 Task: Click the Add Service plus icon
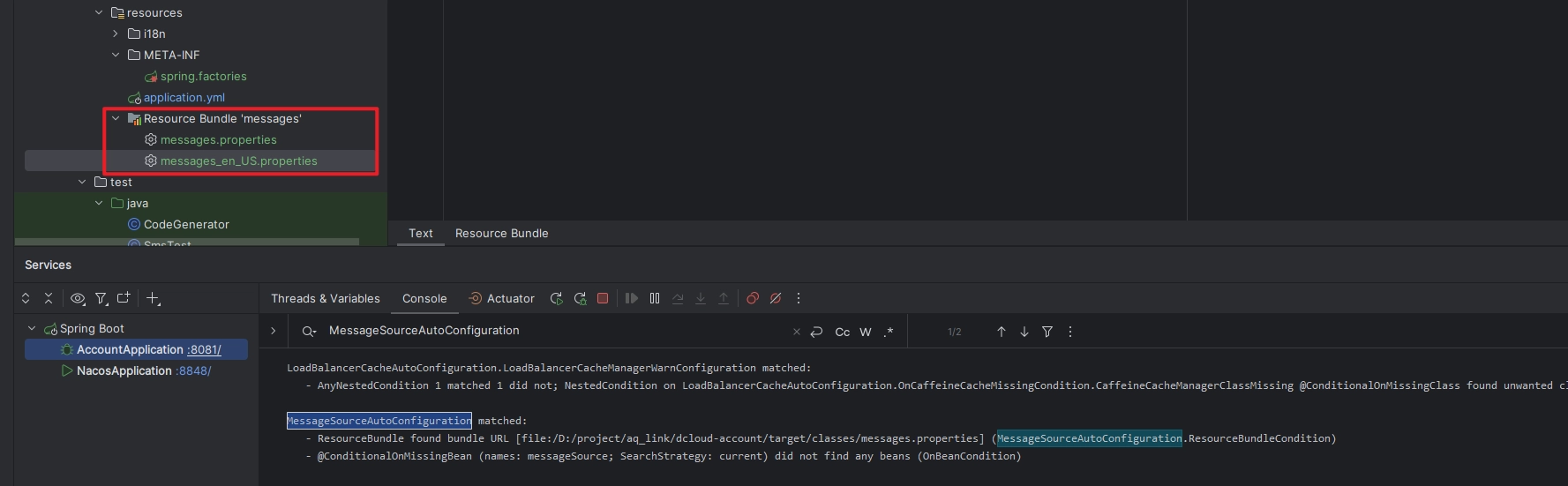coord(153,298)
